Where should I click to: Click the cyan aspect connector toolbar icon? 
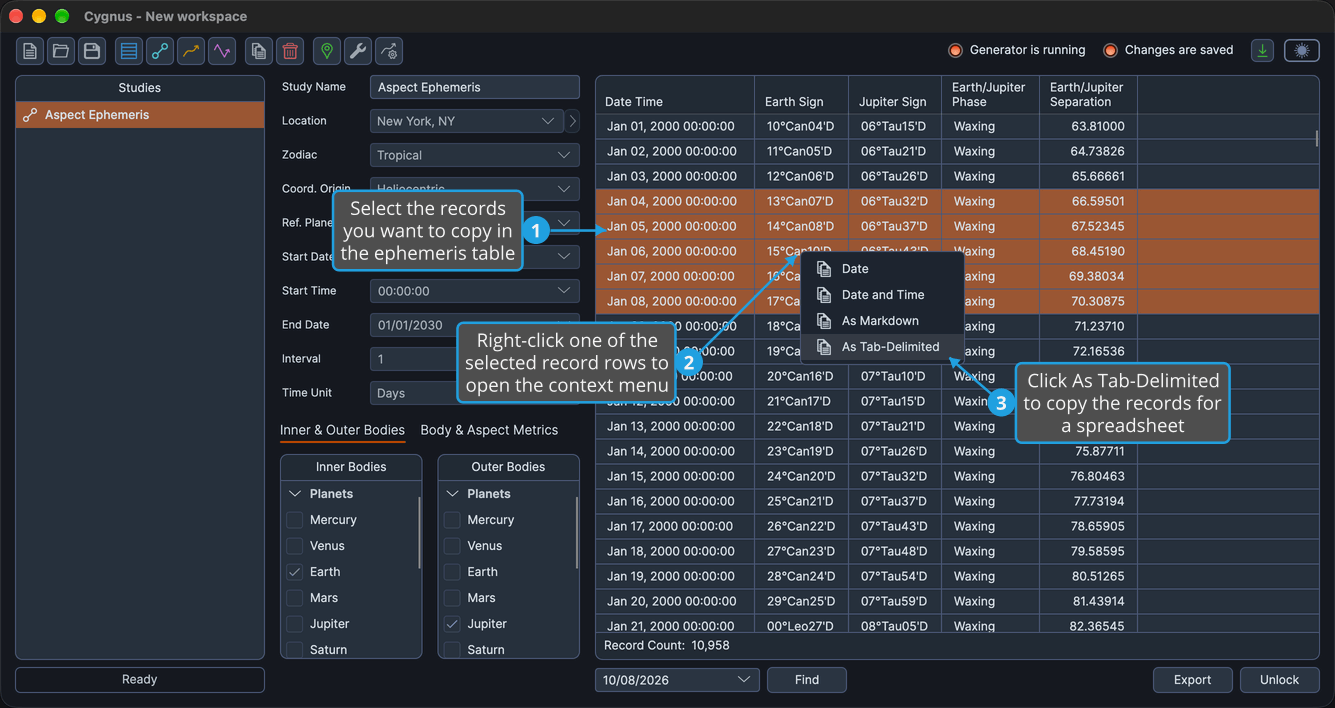[160, 51]
